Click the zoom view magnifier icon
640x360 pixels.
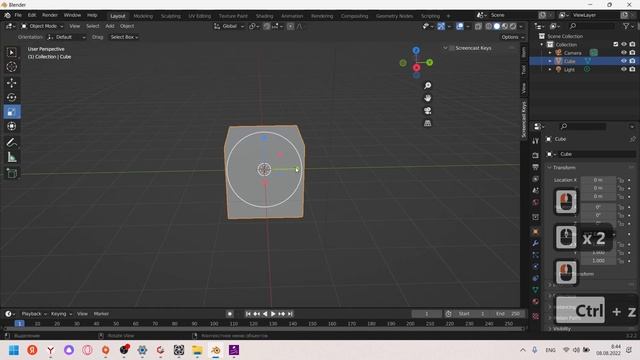[x=427, y=85]
